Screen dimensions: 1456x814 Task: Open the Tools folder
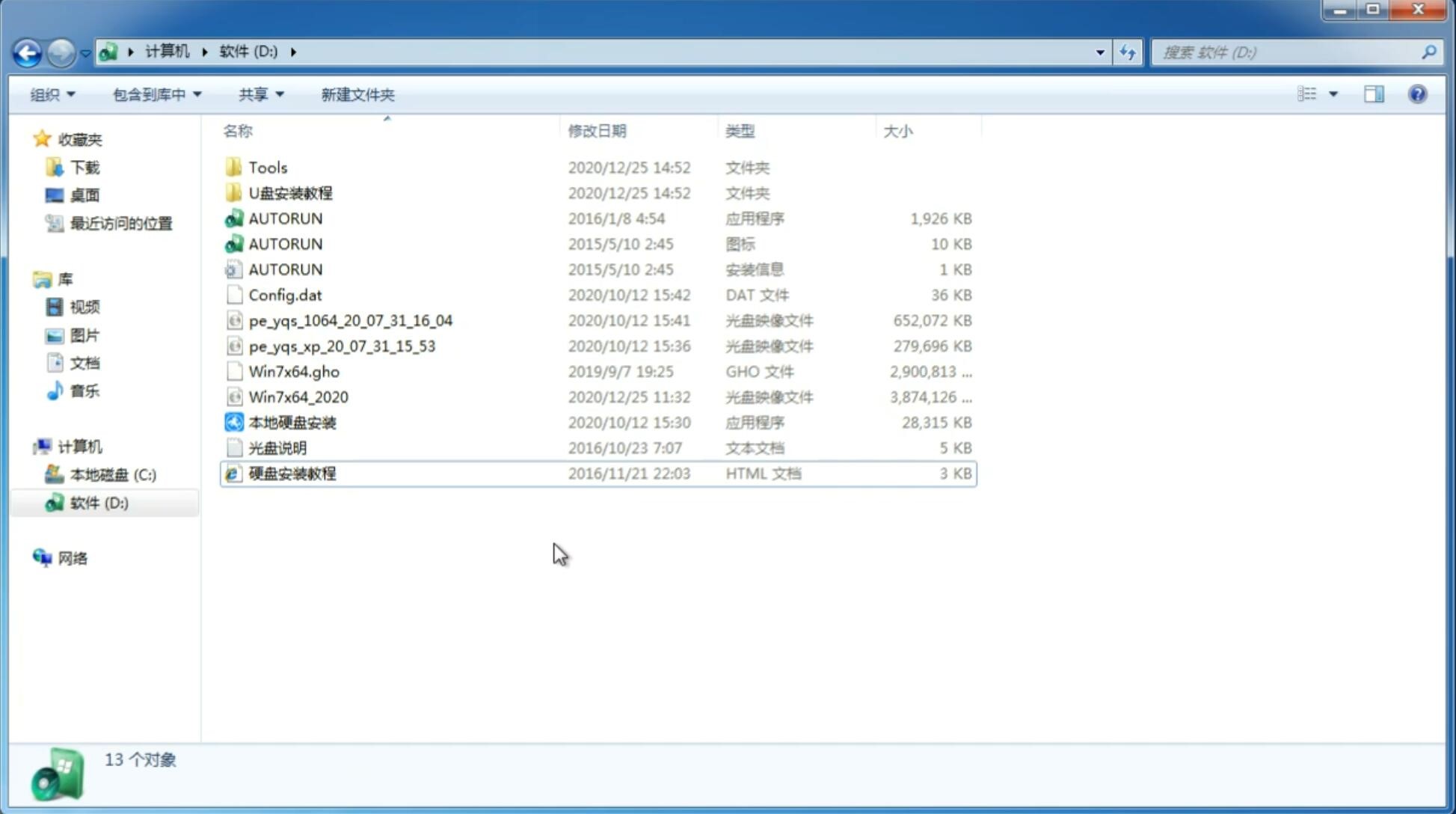pos(266,167)
